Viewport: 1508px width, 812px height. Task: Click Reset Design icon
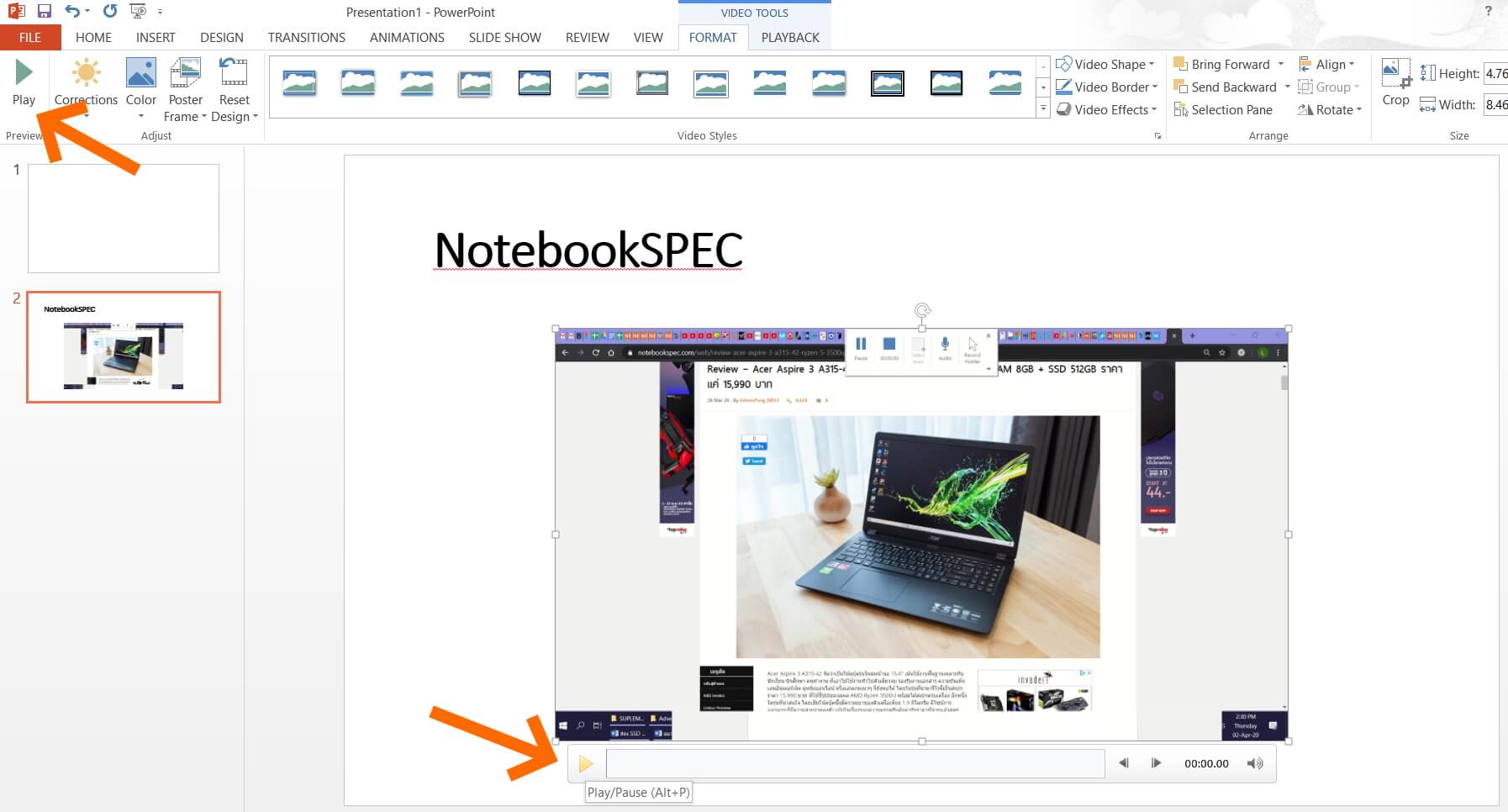(234, 74)
